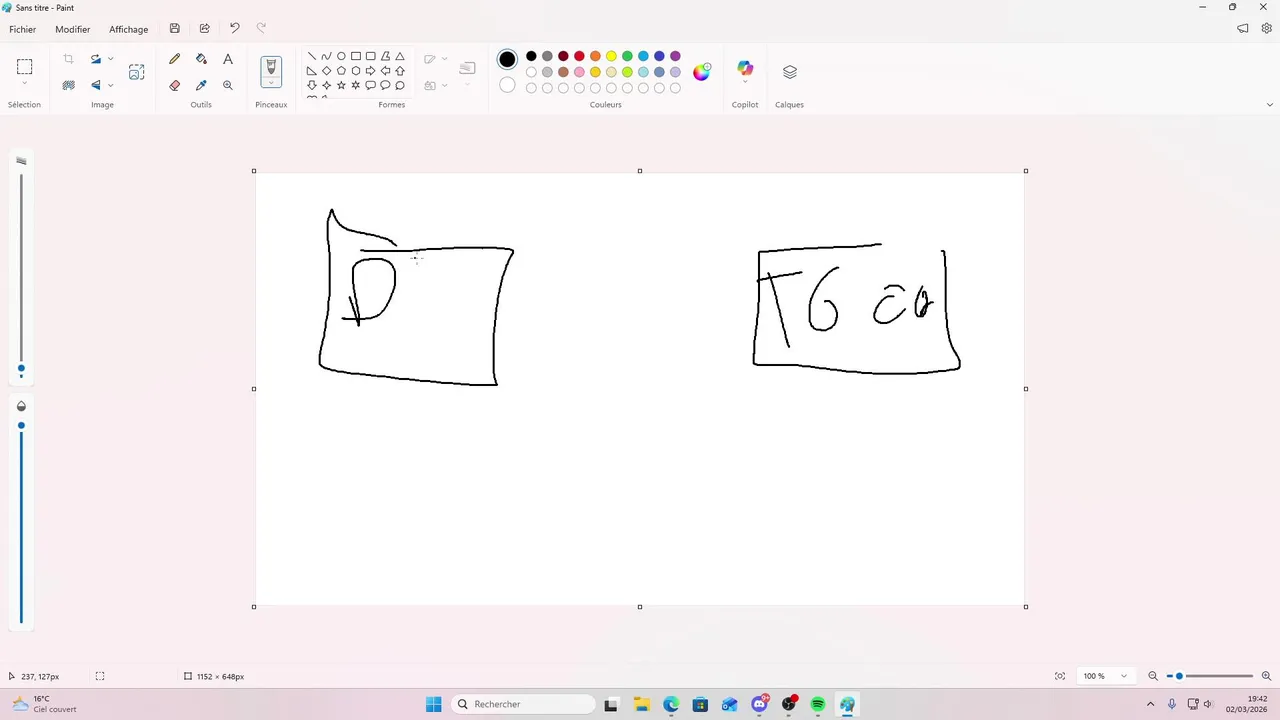
Task: Choose the Down arrow shape
Action: [312, 85]
